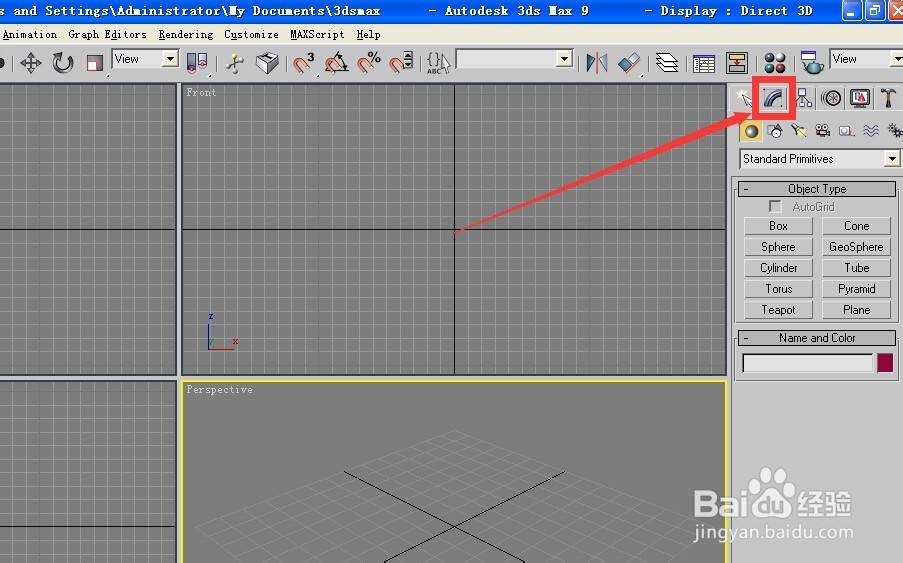Toggle keyboard shortcut override icon

click(267, 63)
